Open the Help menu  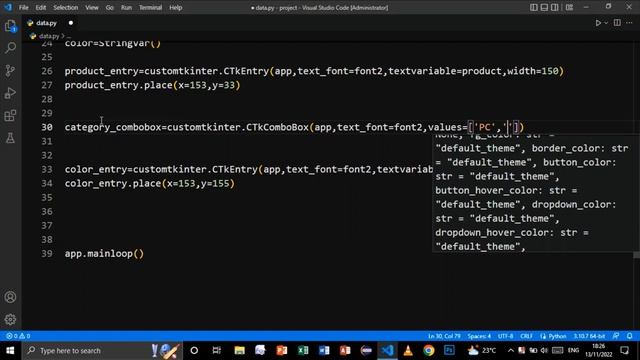click(176, 7)
